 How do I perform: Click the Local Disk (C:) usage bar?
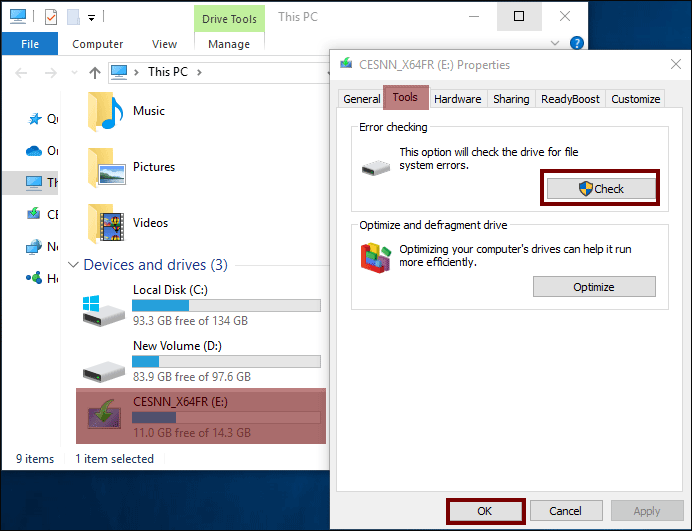[x=226, y=305]
